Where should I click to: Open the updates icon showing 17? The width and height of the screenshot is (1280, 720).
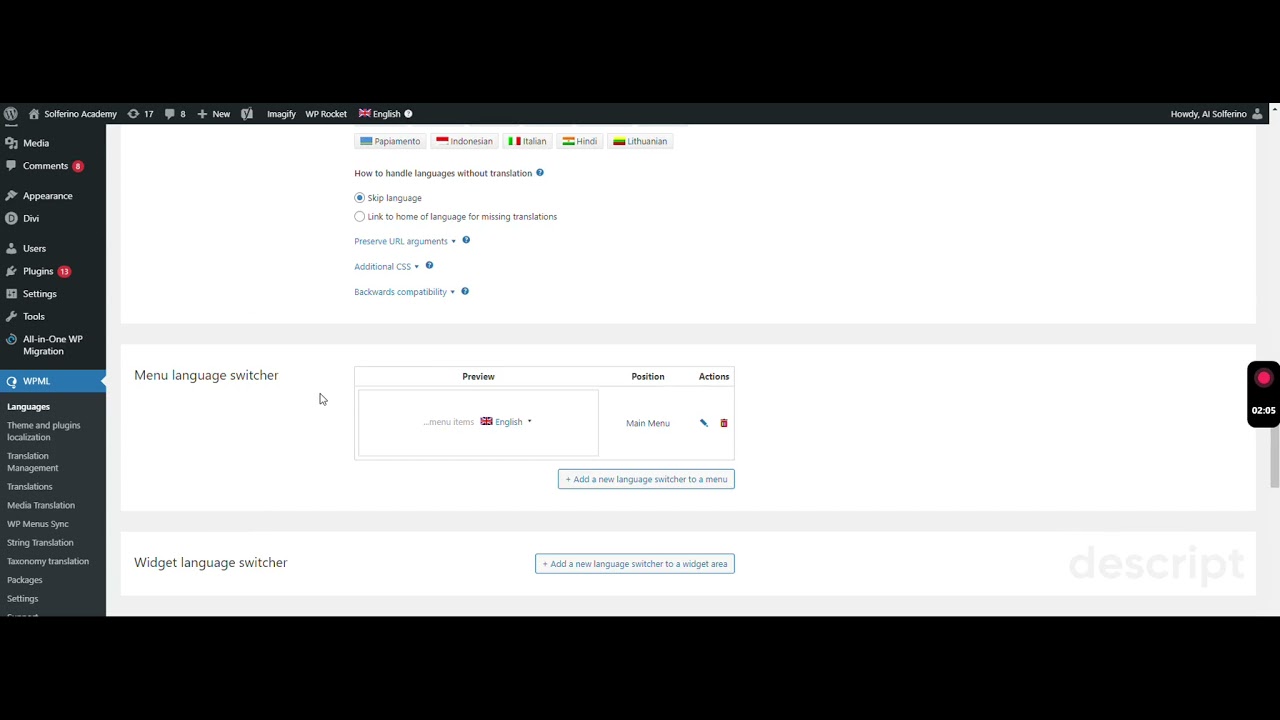click(140, 114)
